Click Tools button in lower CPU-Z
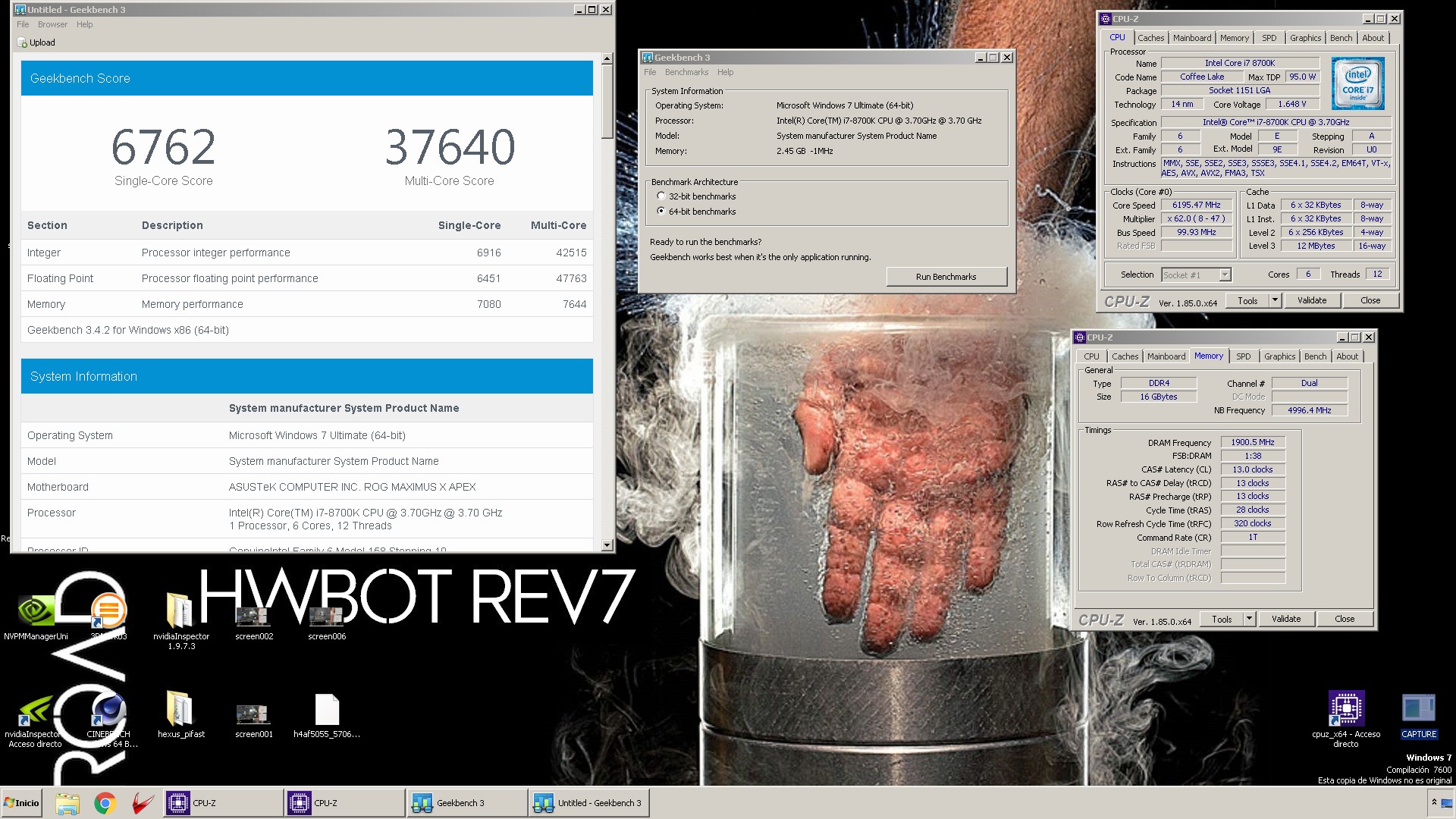 click(1222, 619)
